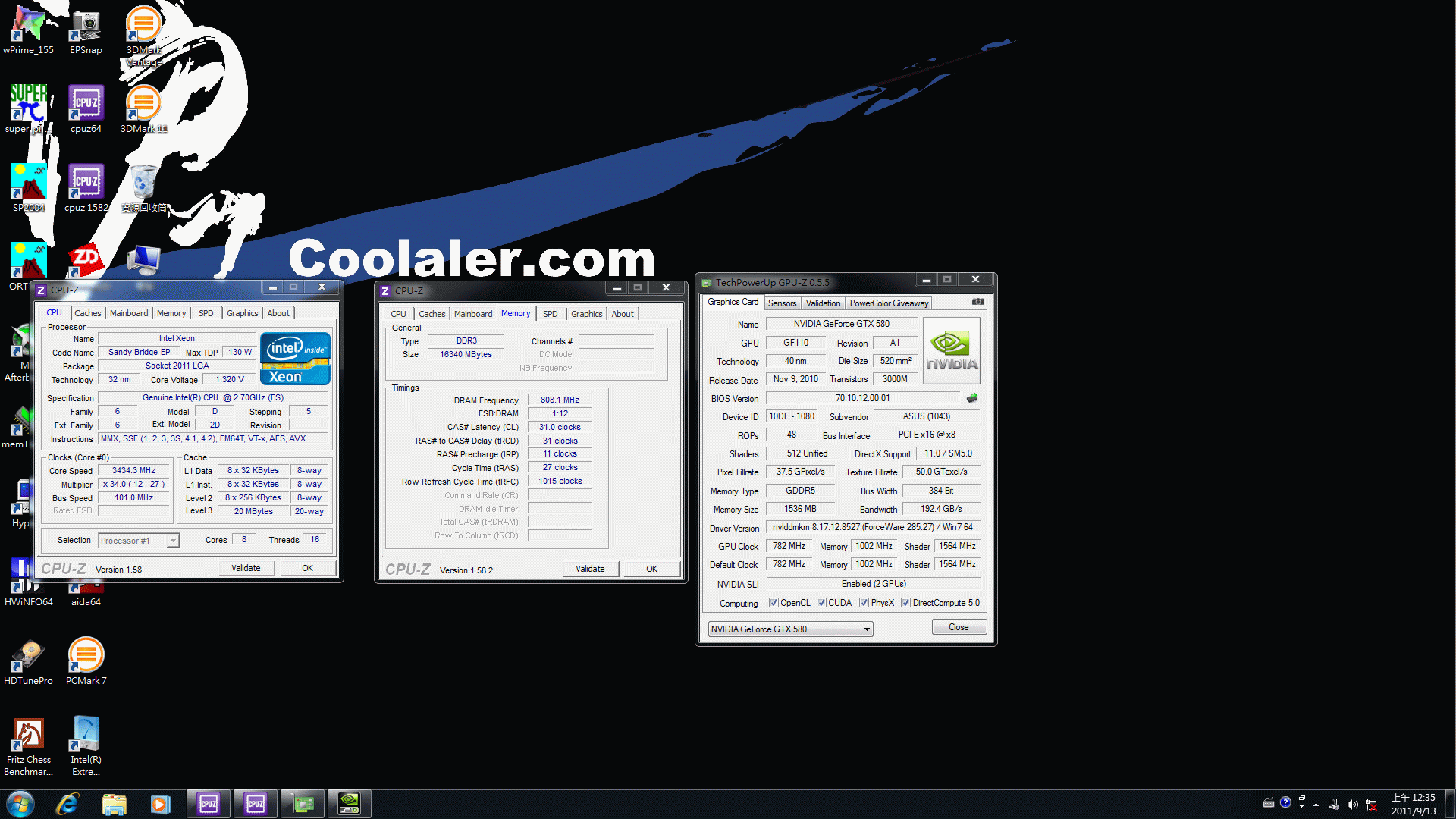Image resolution: width=1456 pixels, height=819 pixels.
Task: Click the GPU-Z Name field
Action: (x=841, y=324)
